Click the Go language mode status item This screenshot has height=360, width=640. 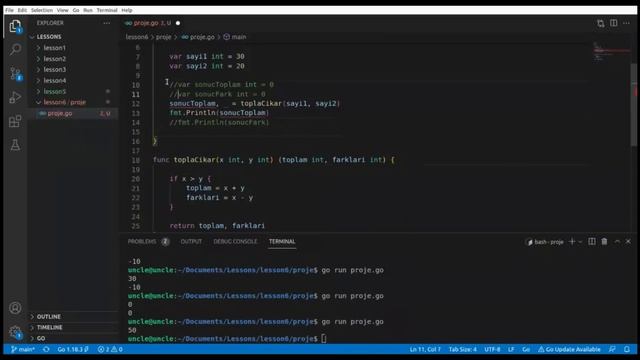[526, 349]
